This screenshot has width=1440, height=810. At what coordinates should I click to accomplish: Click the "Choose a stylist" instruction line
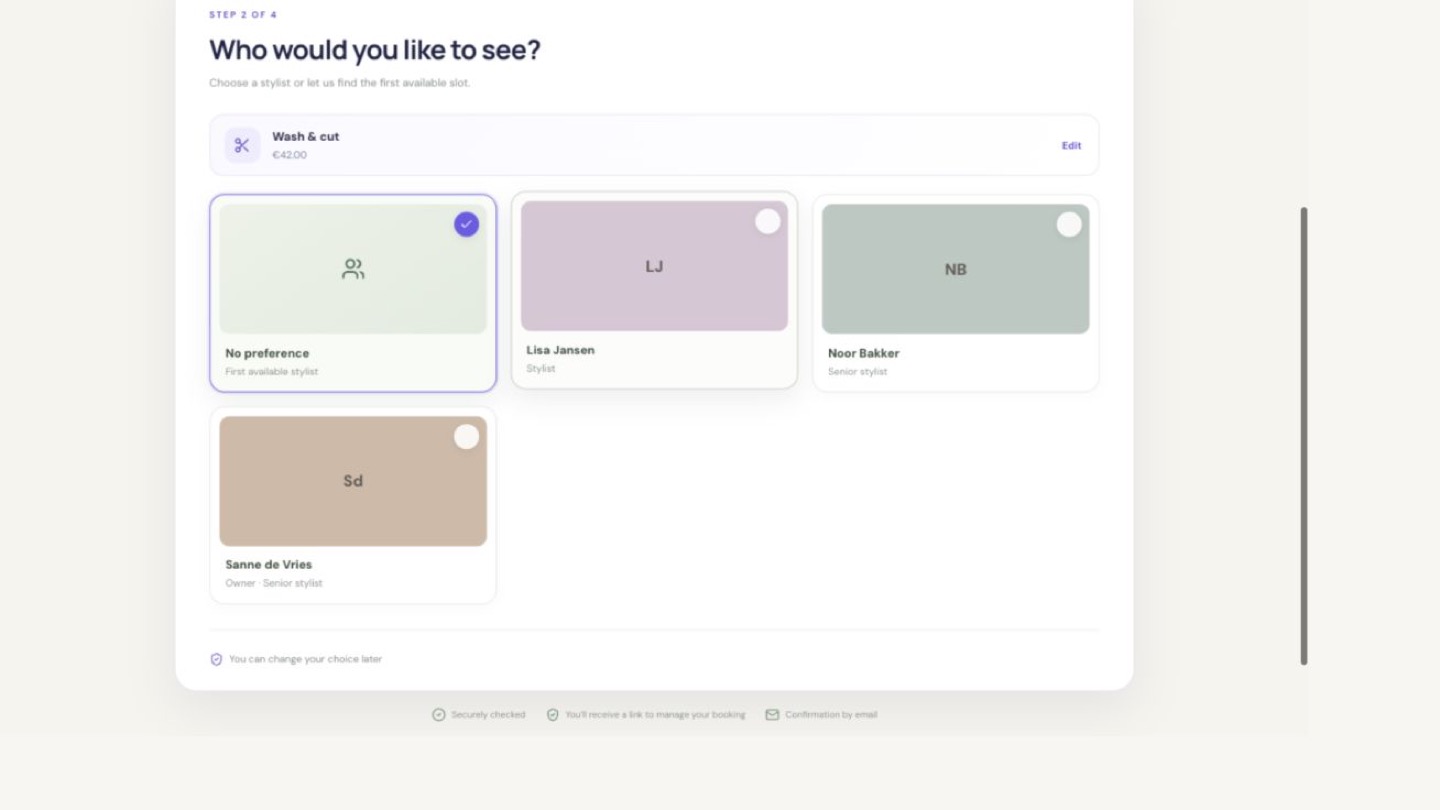pyautogui.click(x=340, y=83)
